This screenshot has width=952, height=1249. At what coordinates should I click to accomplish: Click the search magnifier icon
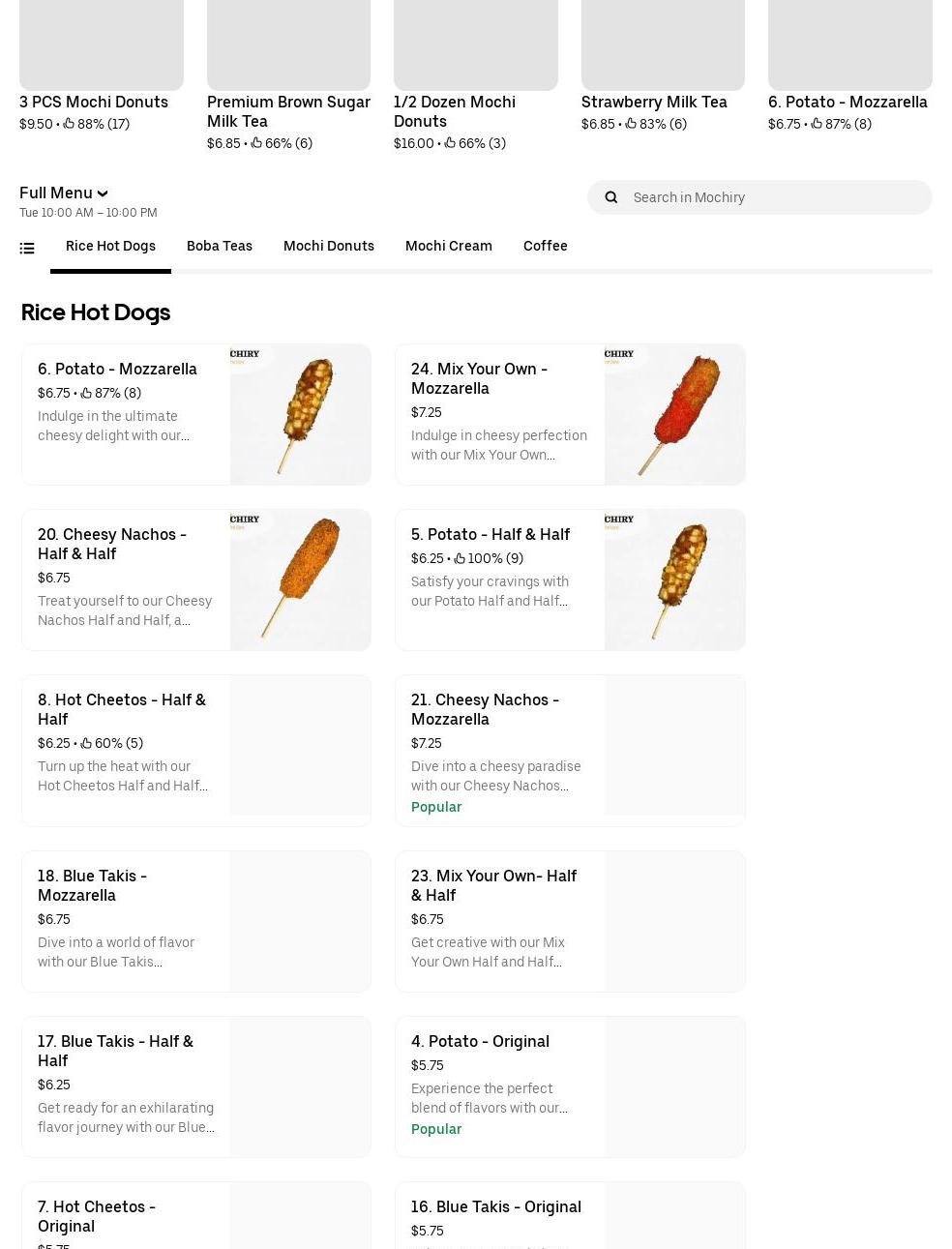611,197
